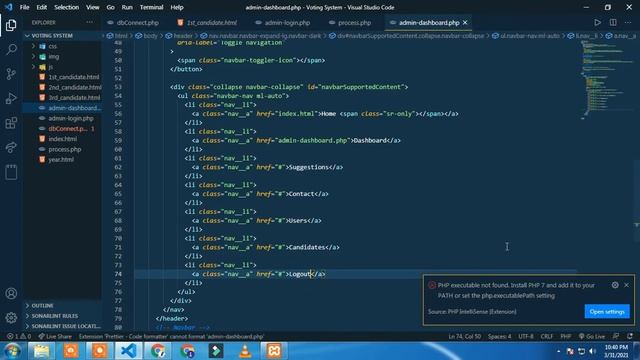Open the Live Share activity bar icon

(x=11, y=147)
